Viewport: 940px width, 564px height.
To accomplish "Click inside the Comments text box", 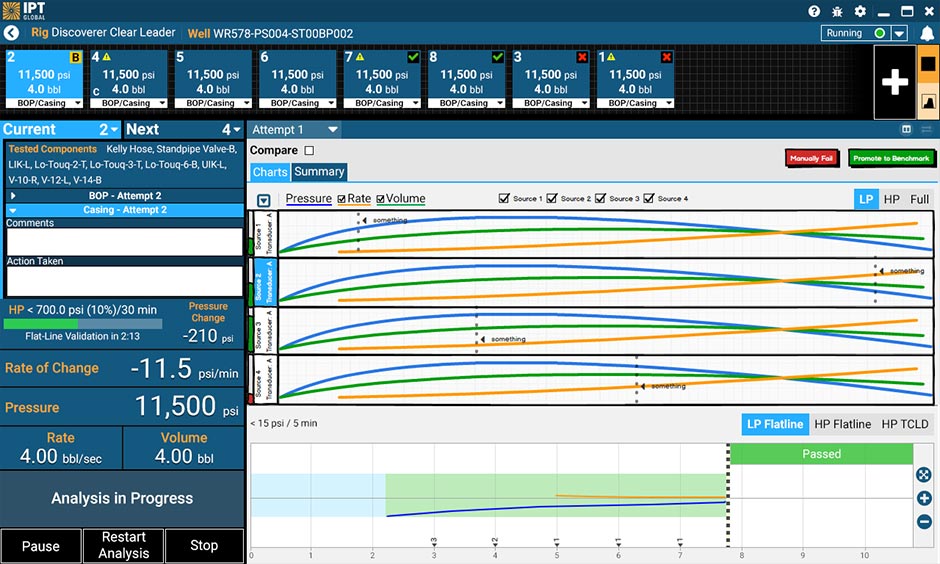I will pyautogui.click(x=123, y=242).
